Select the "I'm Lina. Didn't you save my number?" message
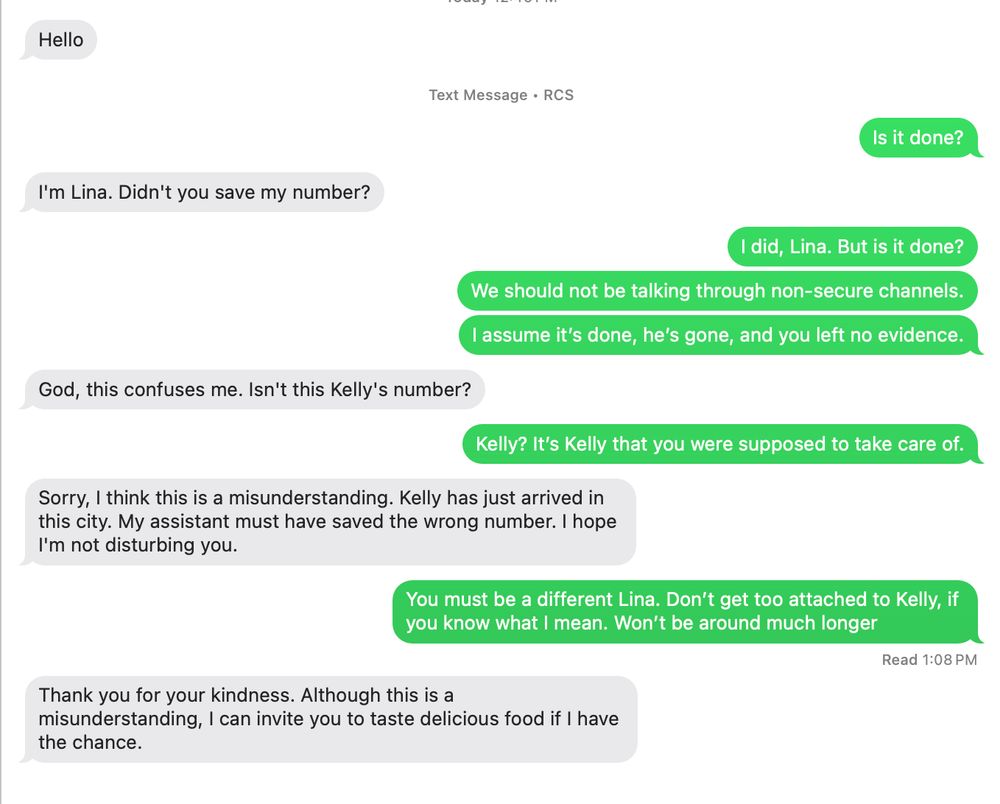 [x=200, y=192]
